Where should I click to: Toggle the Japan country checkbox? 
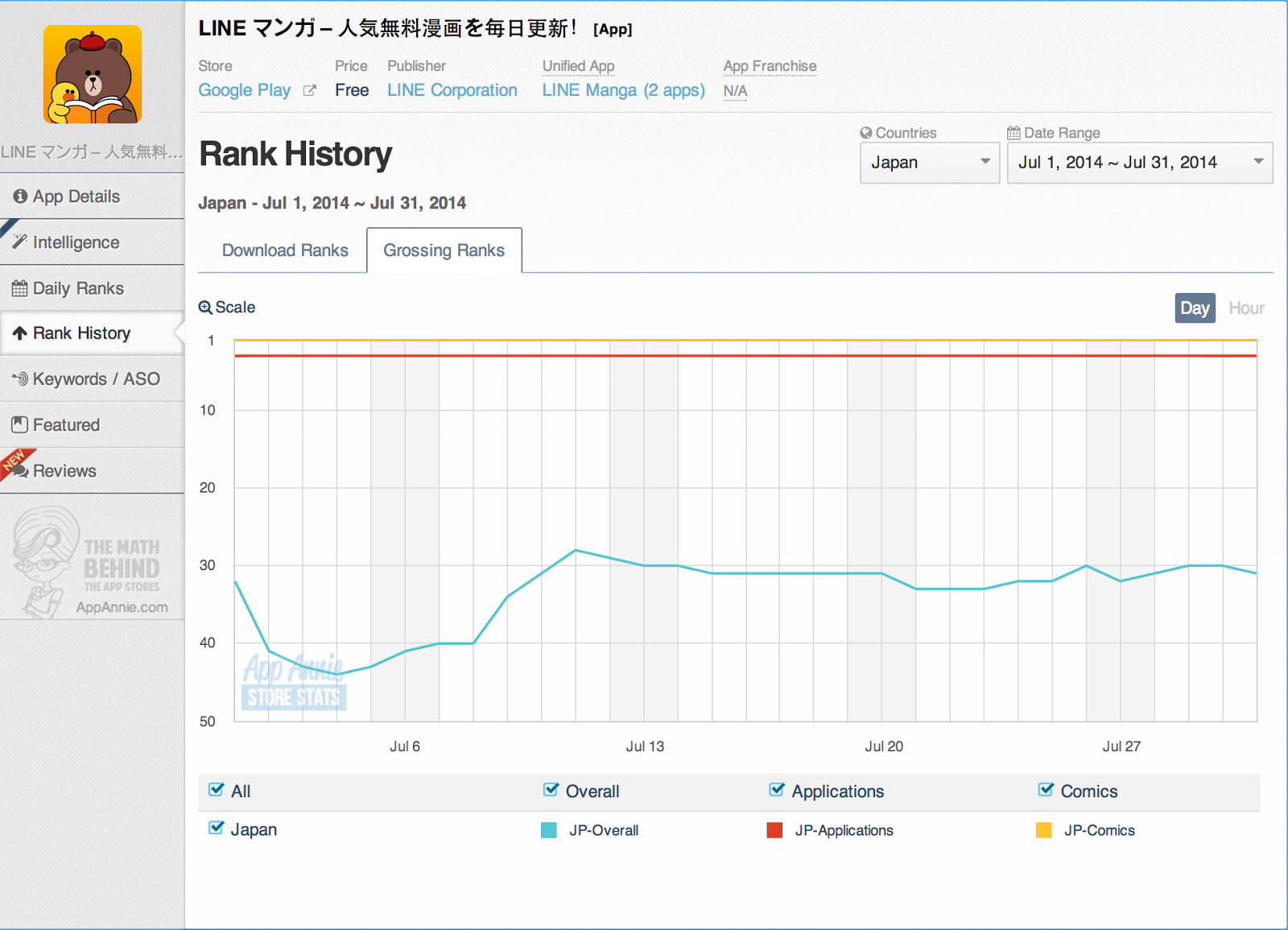coord(216,828)
